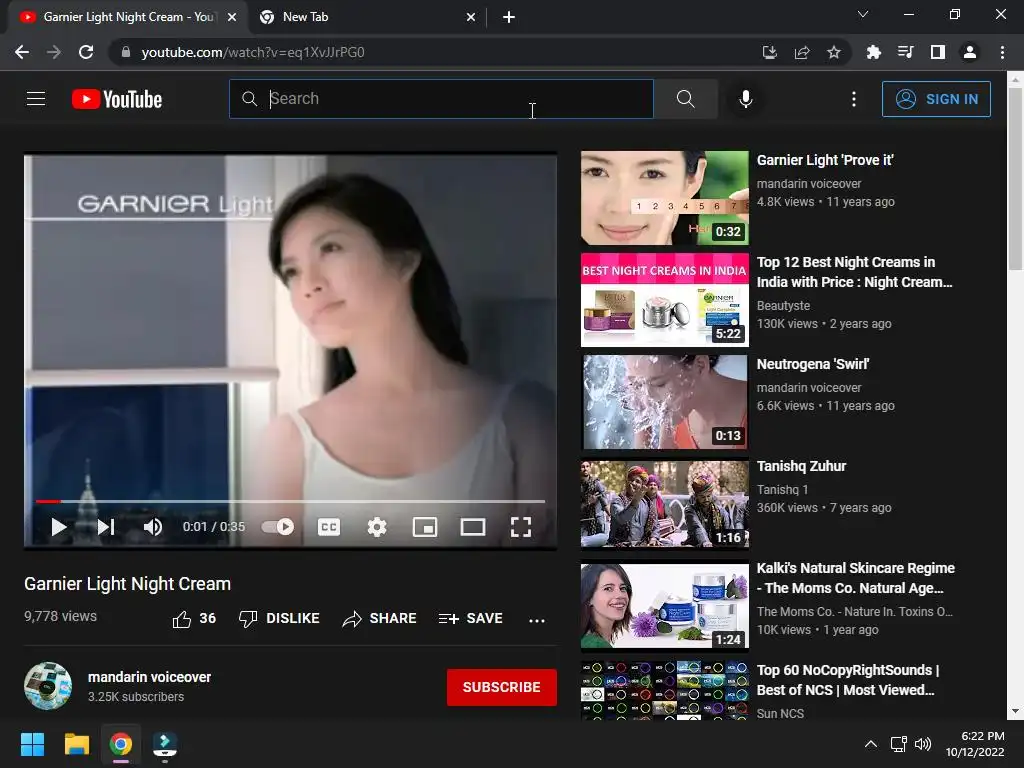Open a new browser tab

coord(509,17)
